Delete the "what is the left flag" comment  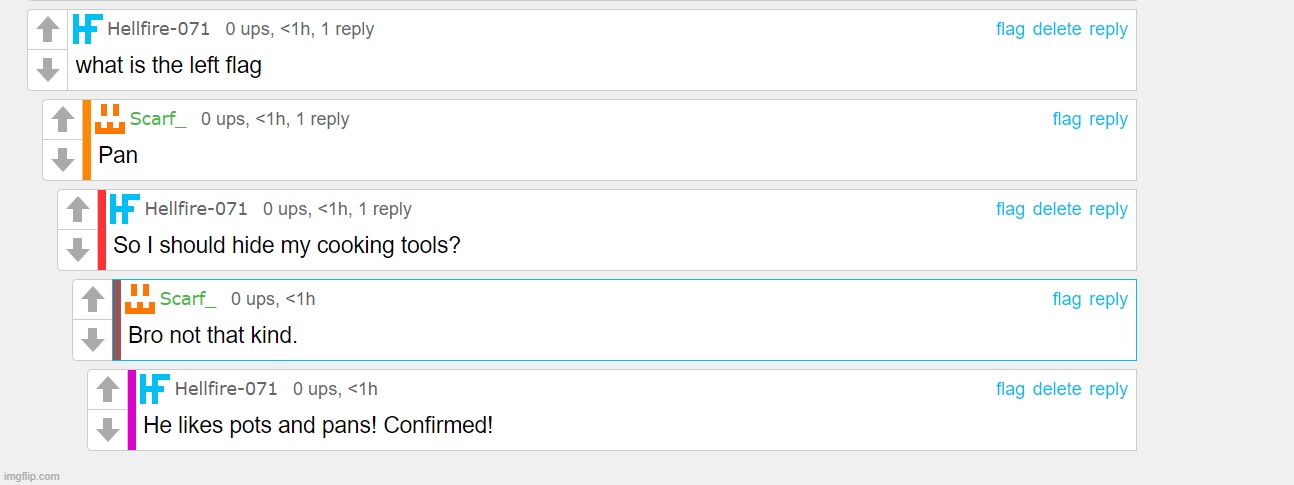pos(1057,29)
